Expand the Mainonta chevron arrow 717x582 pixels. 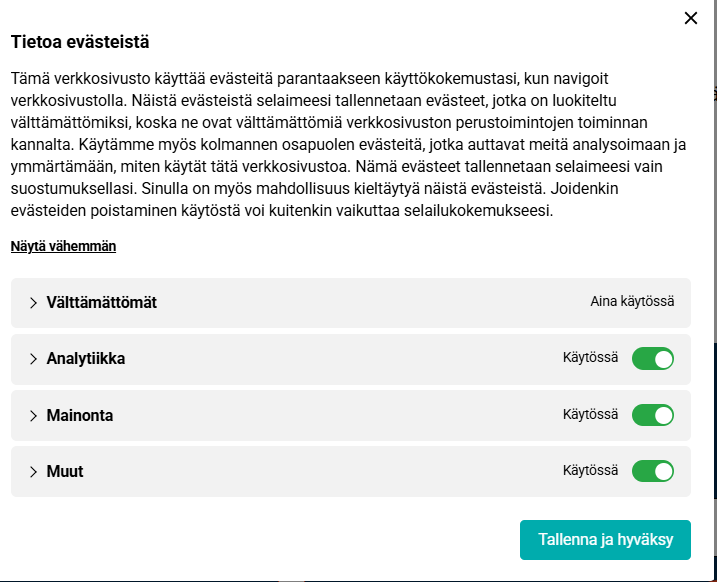pyautogui.click(x=33, y=415)
